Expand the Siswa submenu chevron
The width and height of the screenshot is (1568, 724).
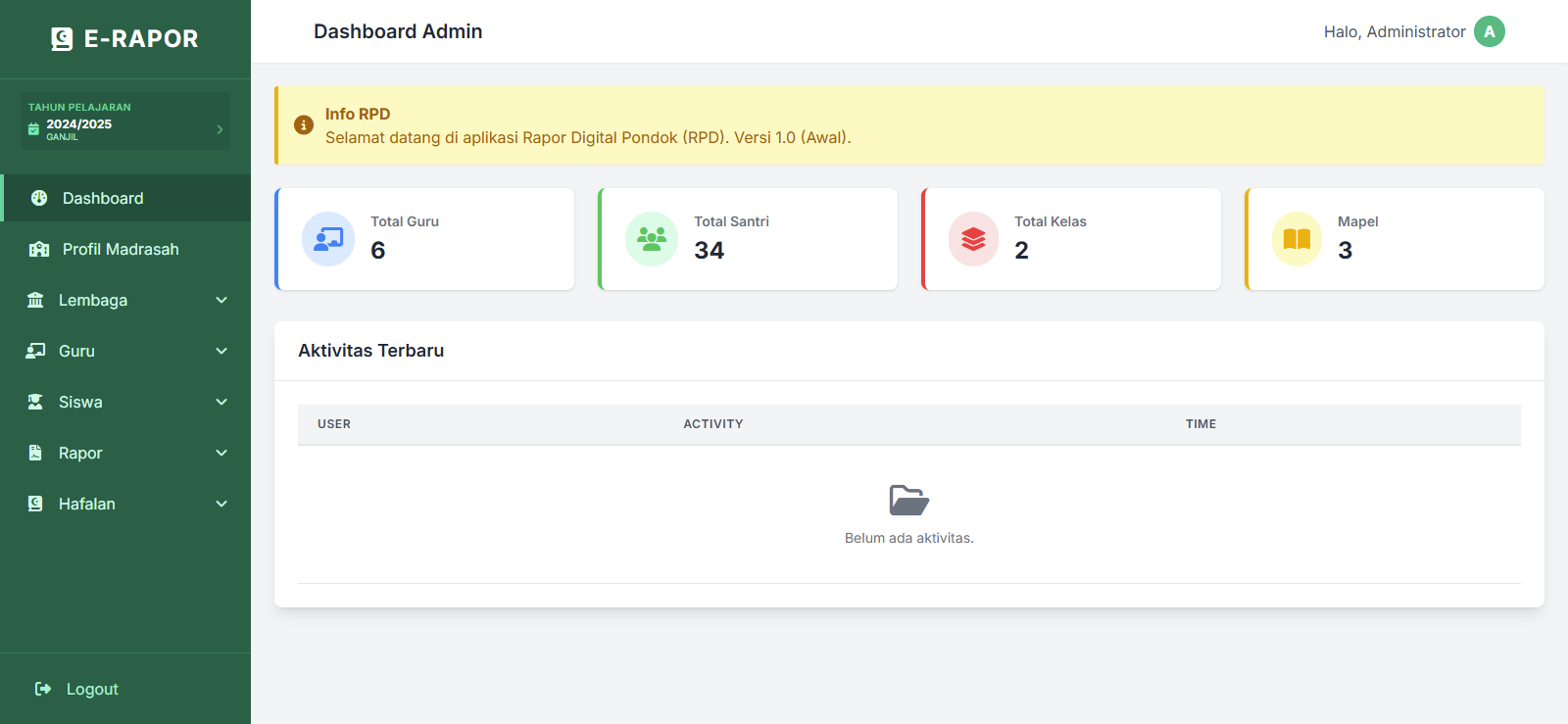click(x=221, y=402)
